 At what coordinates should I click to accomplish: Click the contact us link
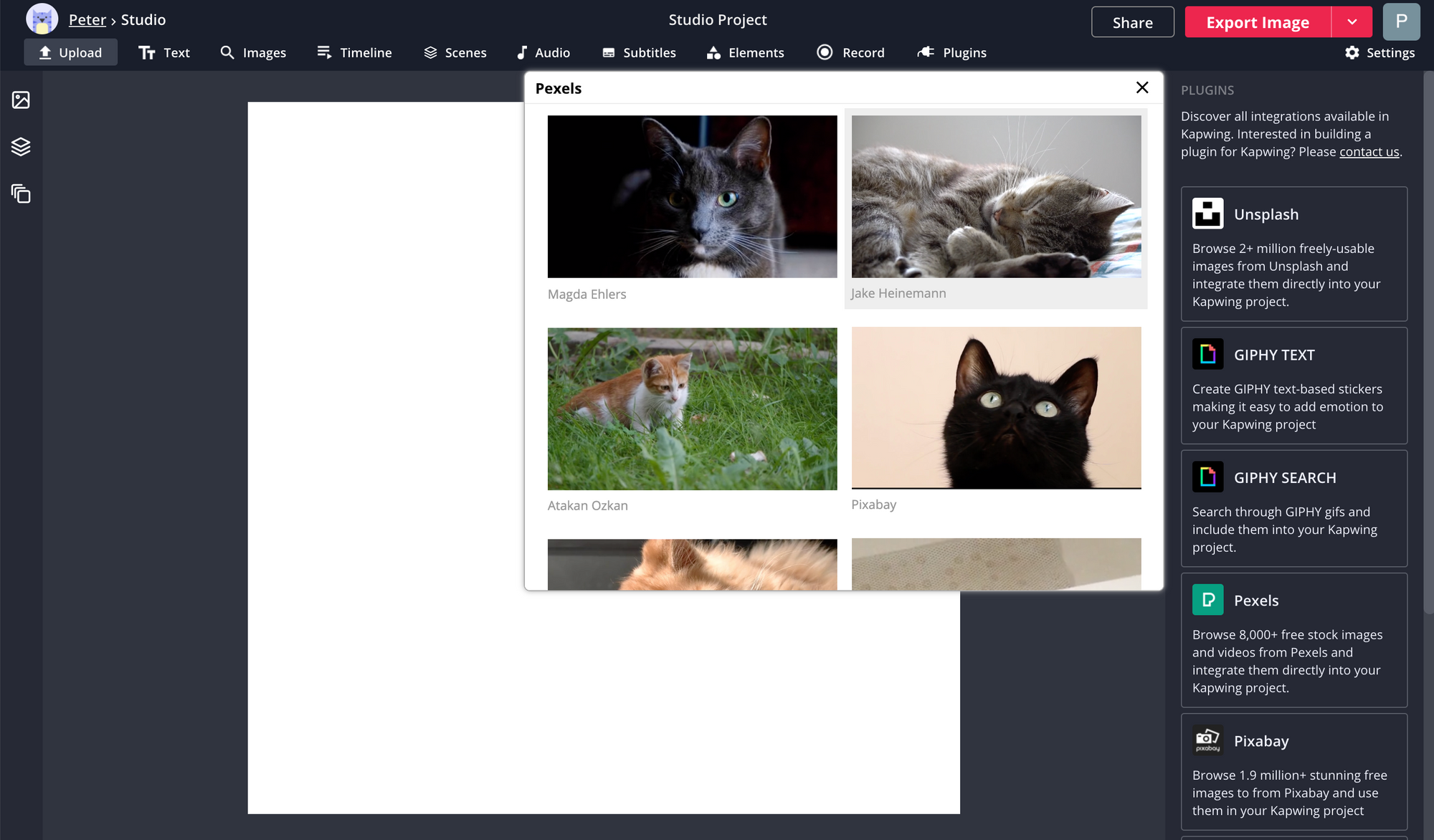(x=1369, y=152)
